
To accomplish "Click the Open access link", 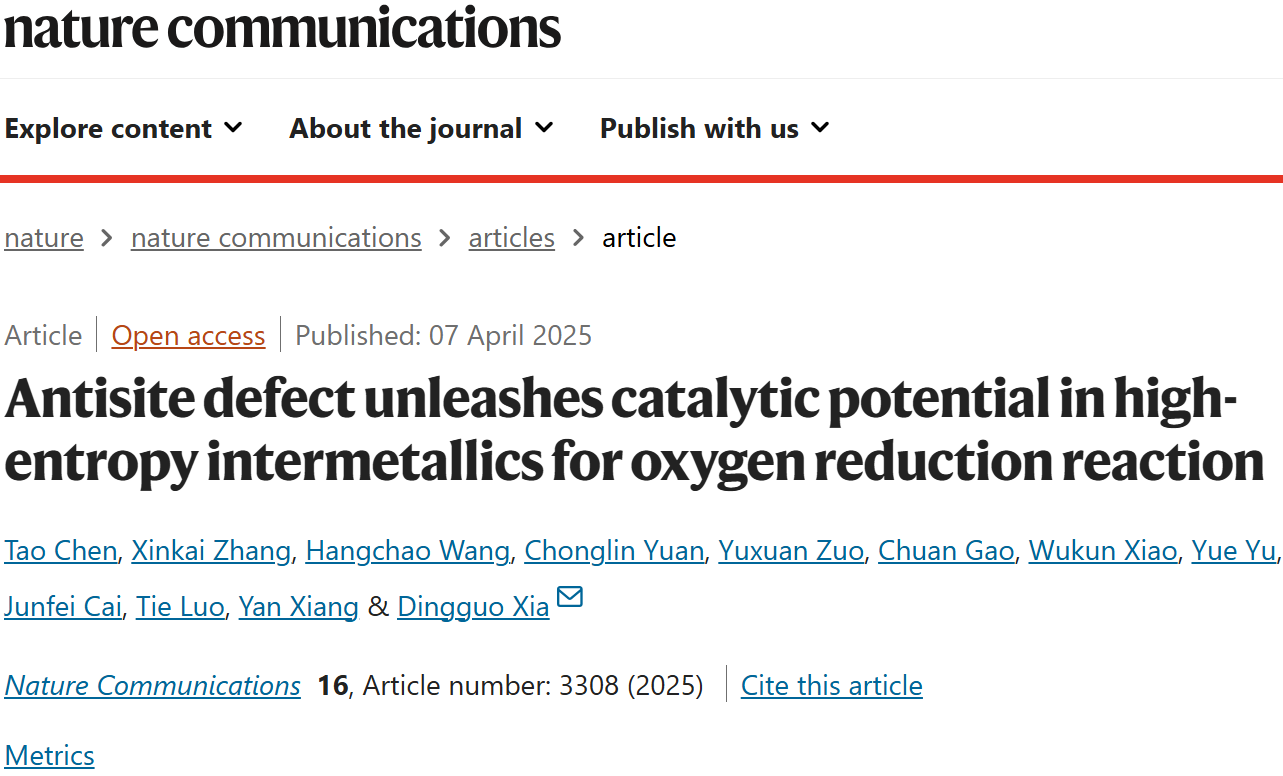I will [188, 336].
